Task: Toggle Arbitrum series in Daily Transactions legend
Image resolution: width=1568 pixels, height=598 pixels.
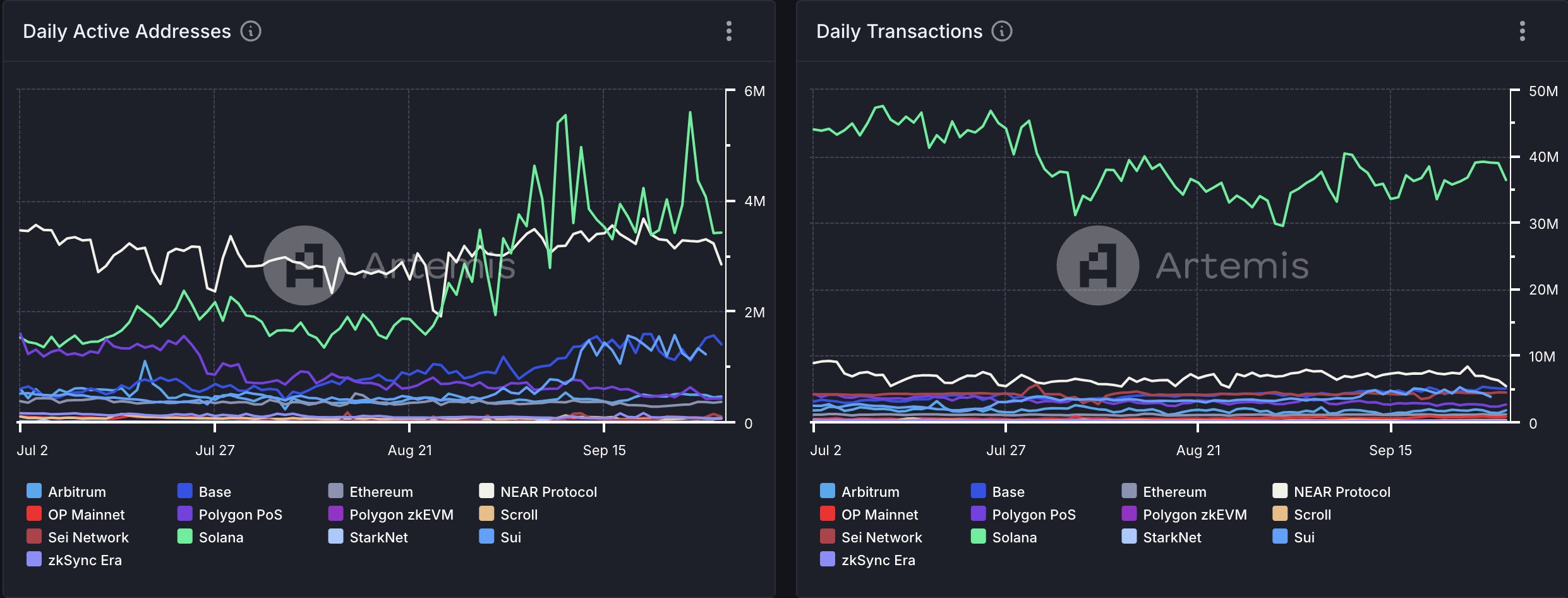Action: 860,491
